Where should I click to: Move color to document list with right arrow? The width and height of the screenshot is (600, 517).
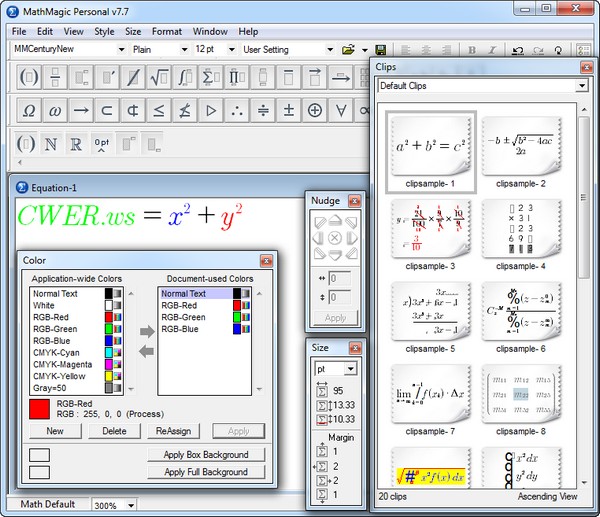pyautogui.click(x=145, y=331)
